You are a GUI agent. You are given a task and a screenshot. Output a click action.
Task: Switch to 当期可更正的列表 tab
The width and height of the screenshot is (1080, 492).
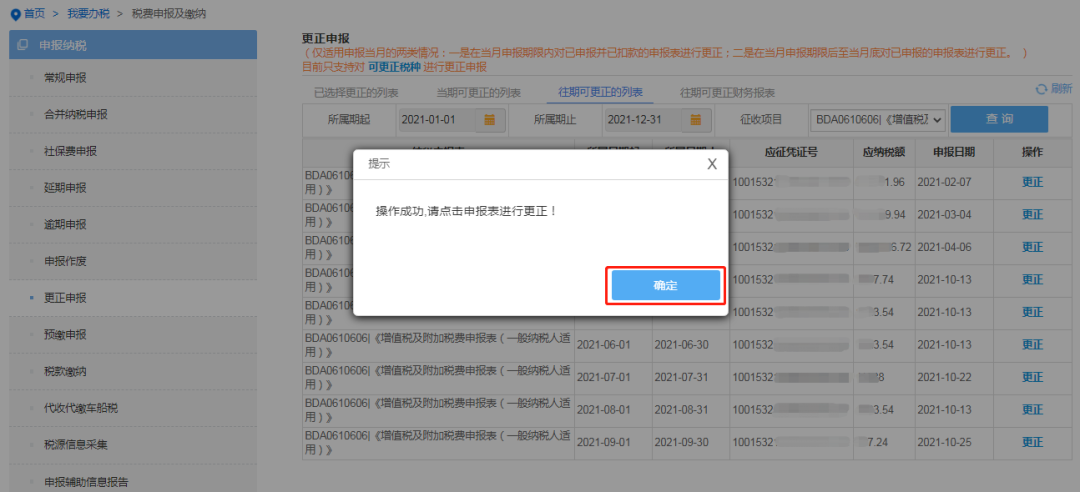click(478, 93)
